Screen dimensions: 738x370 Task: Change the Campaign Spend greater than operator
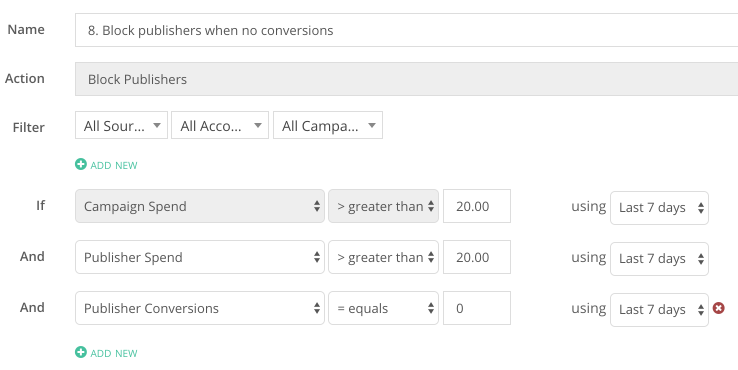click(384, 206)
